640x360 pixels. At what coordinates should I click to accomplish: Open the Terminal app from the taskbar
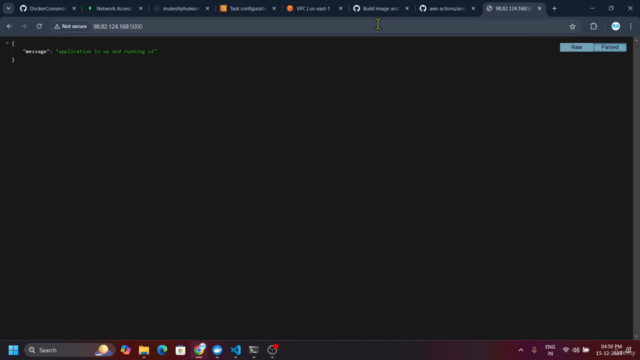point(254,350)
